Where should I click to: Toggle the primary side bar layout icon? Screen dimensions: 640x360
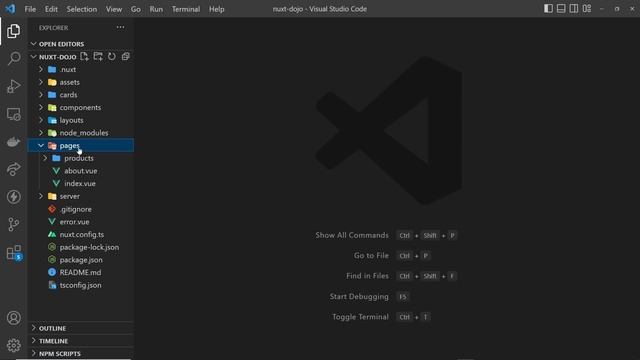click(548, 9)
